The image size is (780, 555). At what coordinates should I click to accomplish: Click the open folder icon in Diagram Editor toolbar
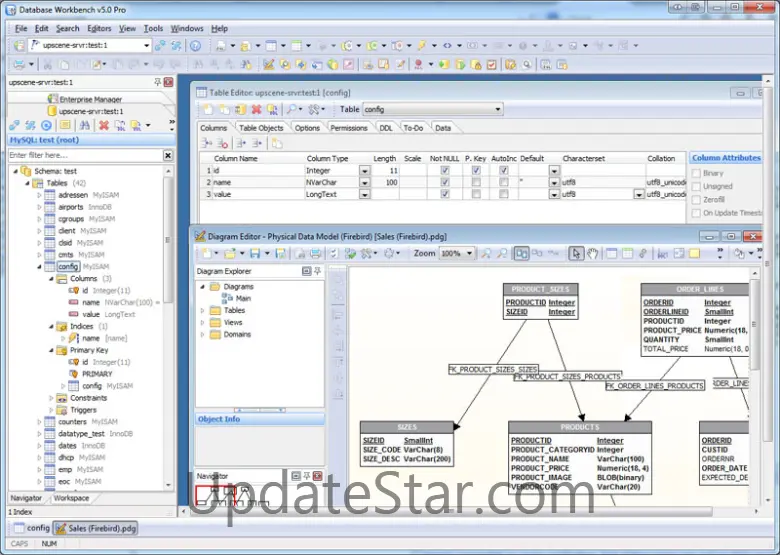[x=229, y=254]
